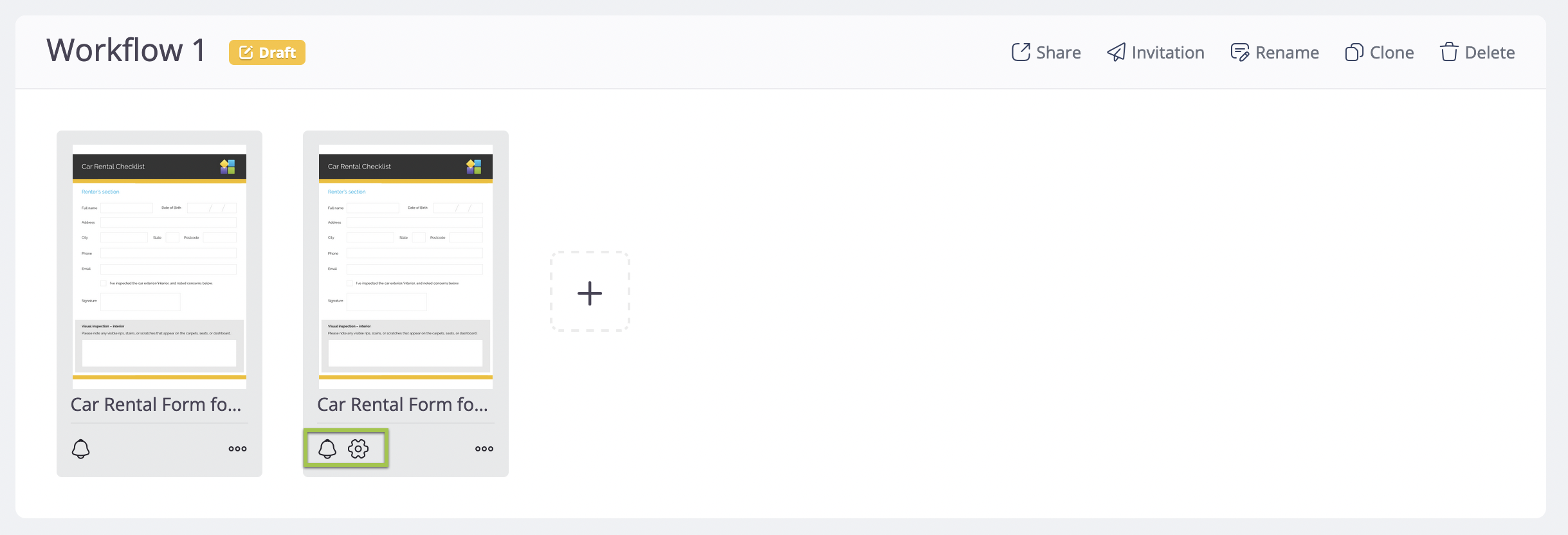Open three-dot menu on first form card
This screenshot has width=1568, height=535.
tap(237, 449)
